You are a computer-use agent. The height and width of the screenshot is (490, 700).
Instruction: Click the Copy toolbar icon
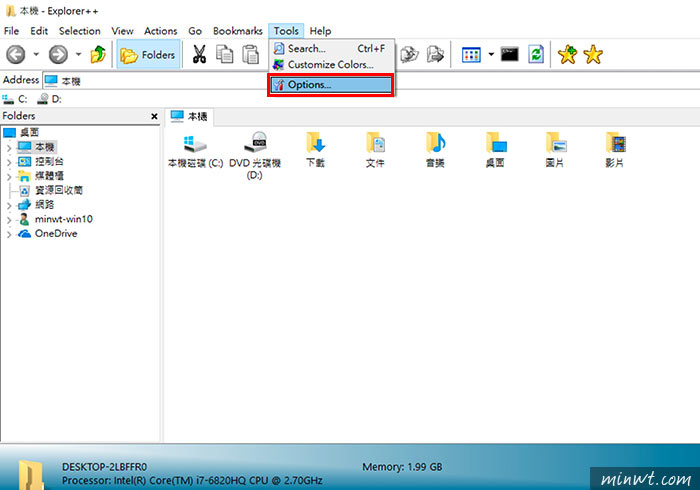click(225, 54)
